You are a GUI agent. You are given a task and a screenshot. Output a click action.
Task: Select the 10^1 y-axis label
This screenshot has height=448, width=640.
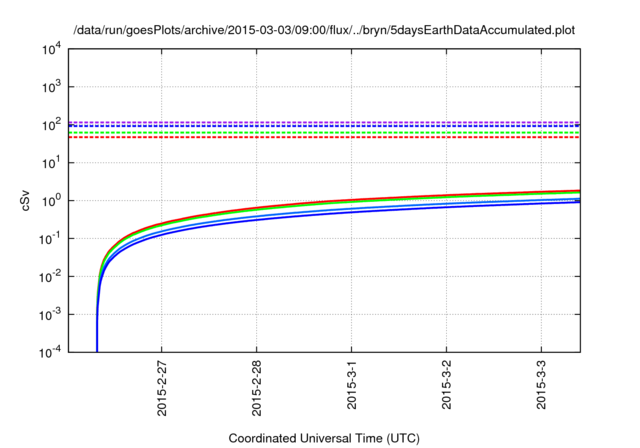(52, 163)
